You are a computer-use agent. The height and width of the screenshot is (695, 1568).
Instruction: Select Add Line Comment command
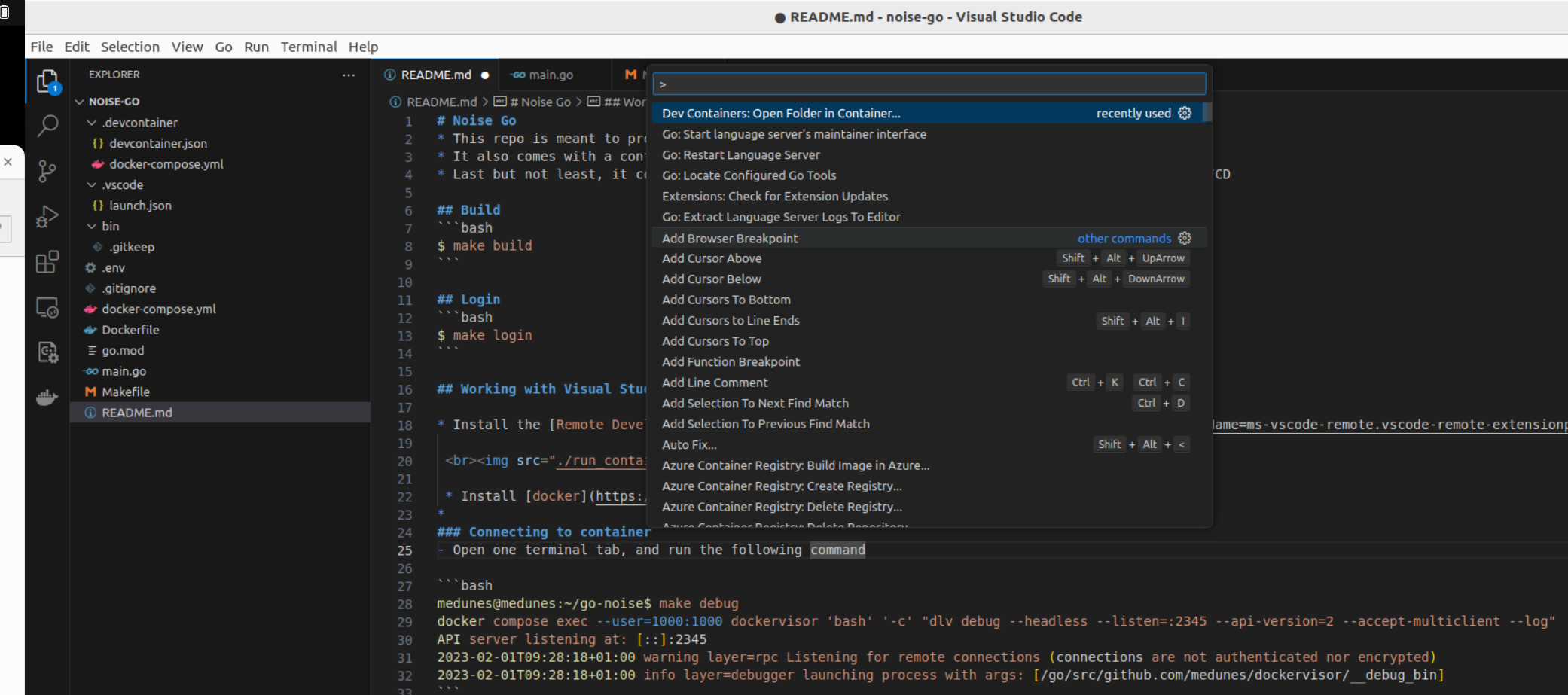929,383
